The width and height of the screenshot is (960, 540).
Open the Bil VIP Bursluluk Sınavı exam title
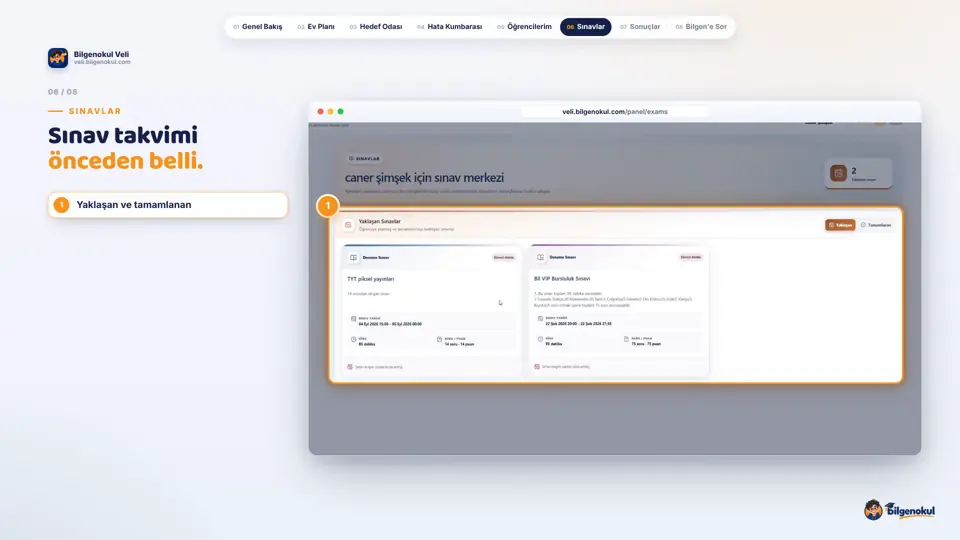tap(562, 278)
